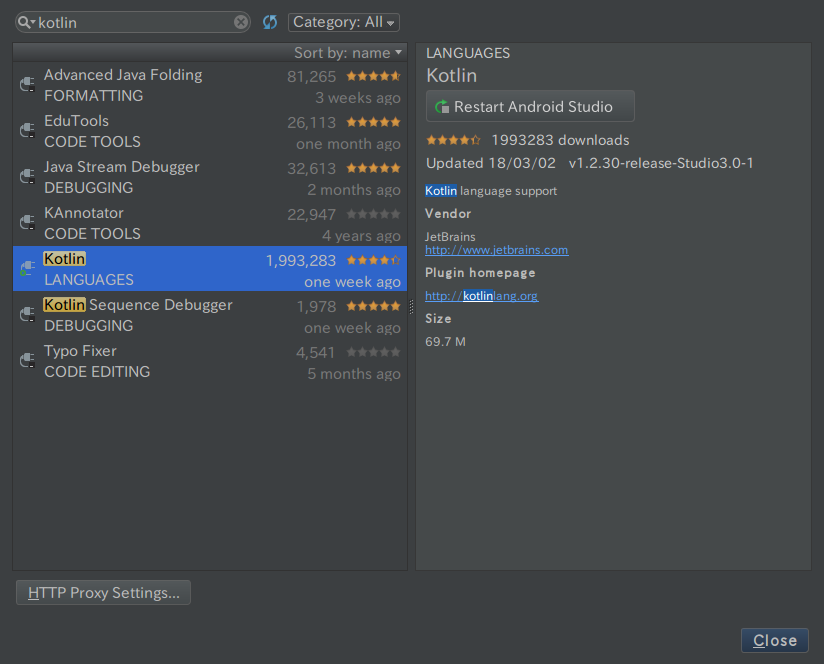Select Kotlin Sequence Debugger plugin
Viewport: 824px width, 664px height.
click(x=210, y=315)
